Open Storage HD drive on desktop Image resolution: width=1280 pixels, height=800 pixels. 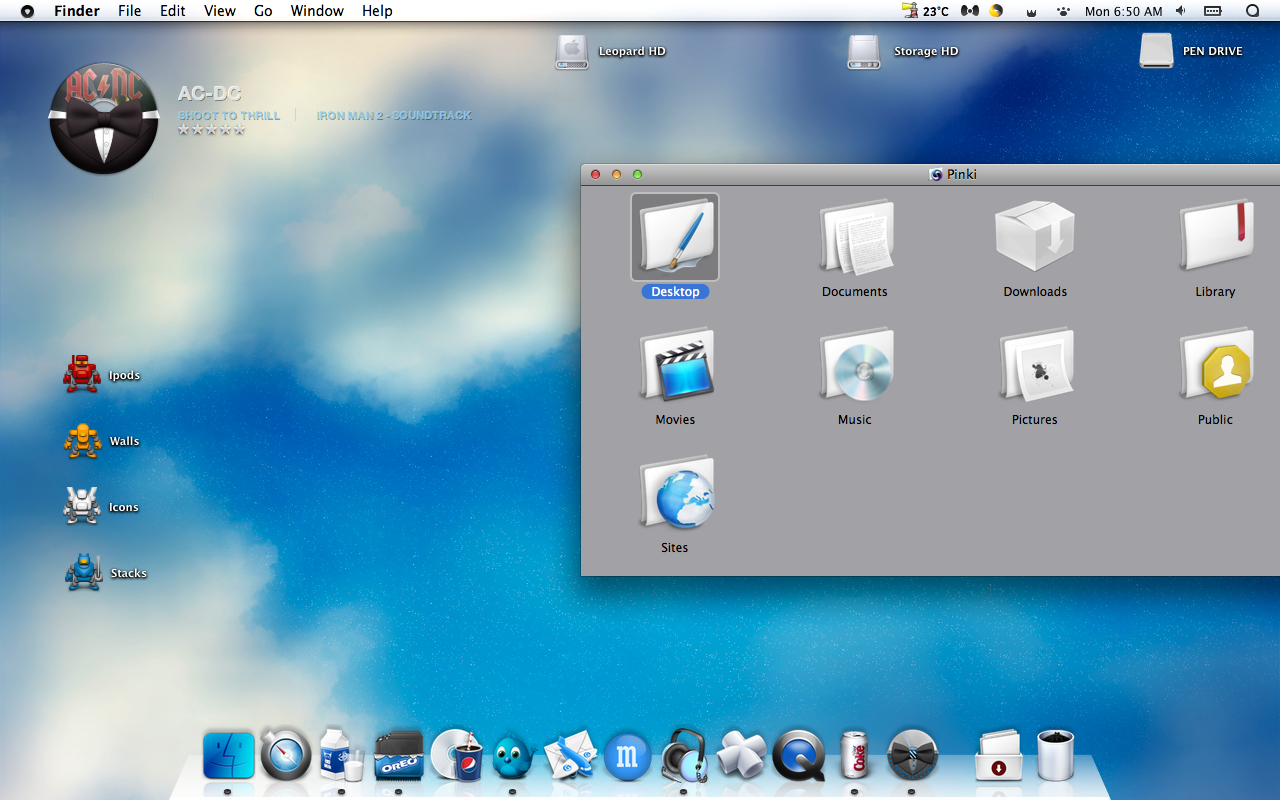pos(864,51)
